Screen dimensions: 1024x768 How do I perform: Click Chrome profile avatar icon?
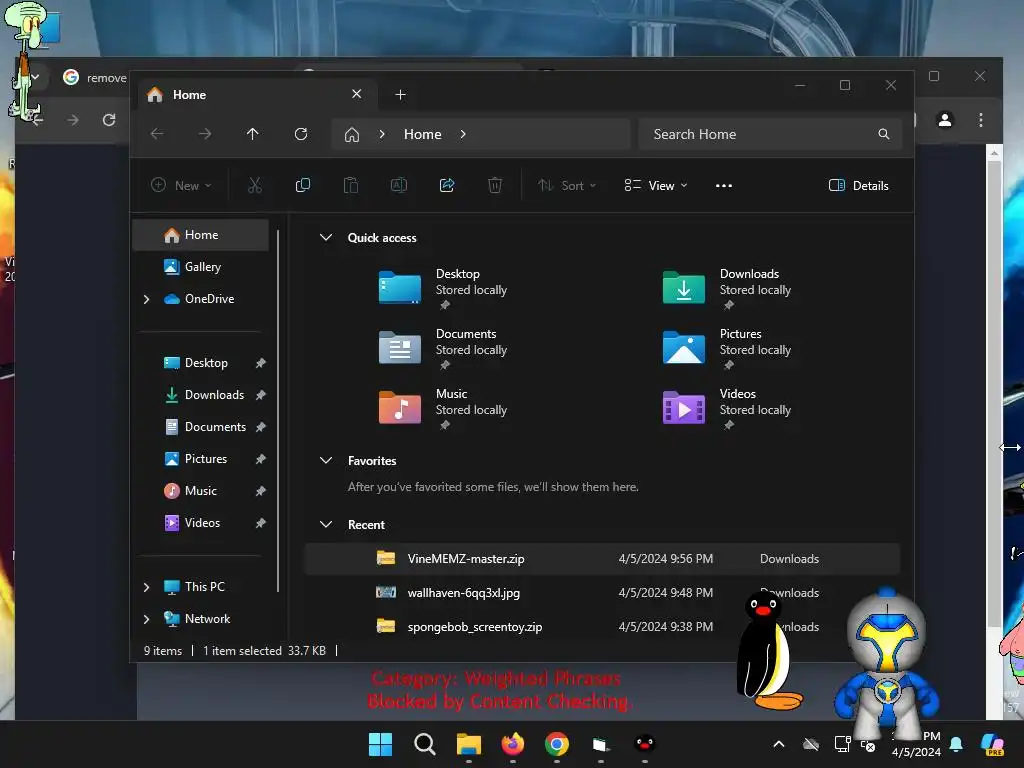coord(945,120)
